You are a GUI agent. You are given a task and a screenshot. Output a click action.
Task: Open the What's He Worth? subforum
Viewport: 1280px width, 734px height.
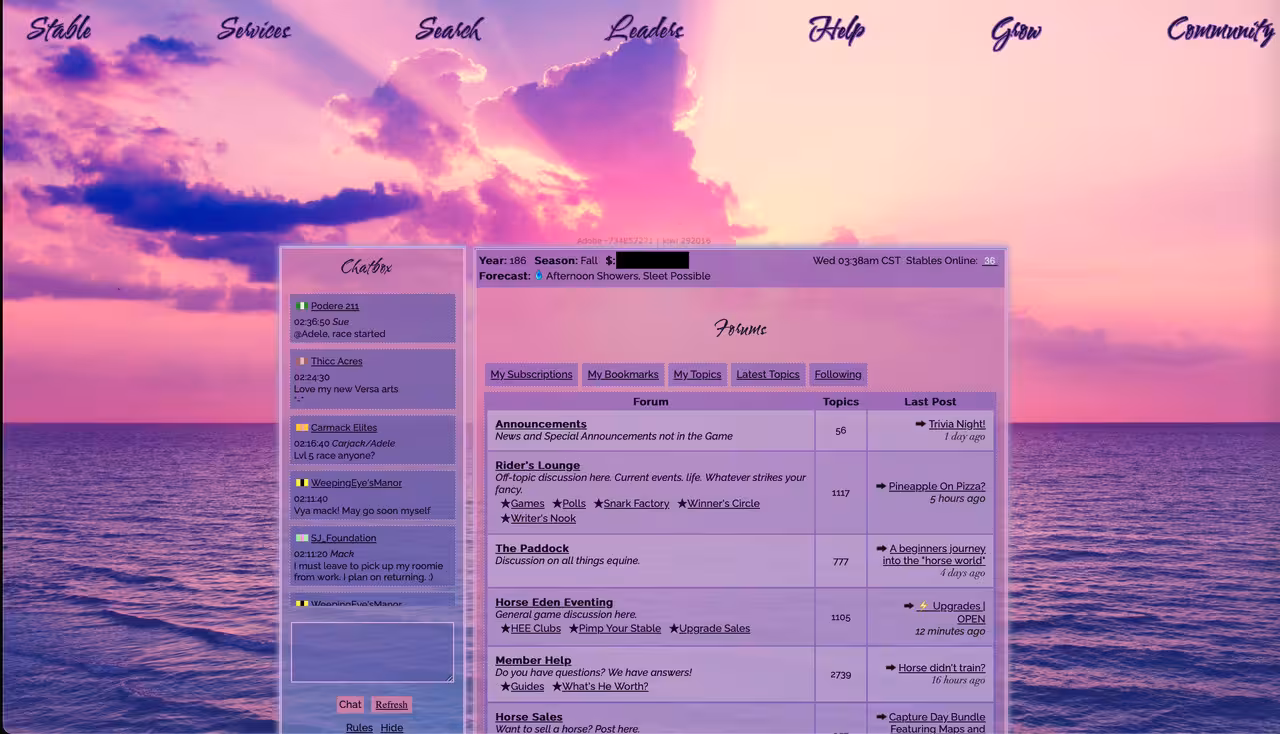pos(605,686)
